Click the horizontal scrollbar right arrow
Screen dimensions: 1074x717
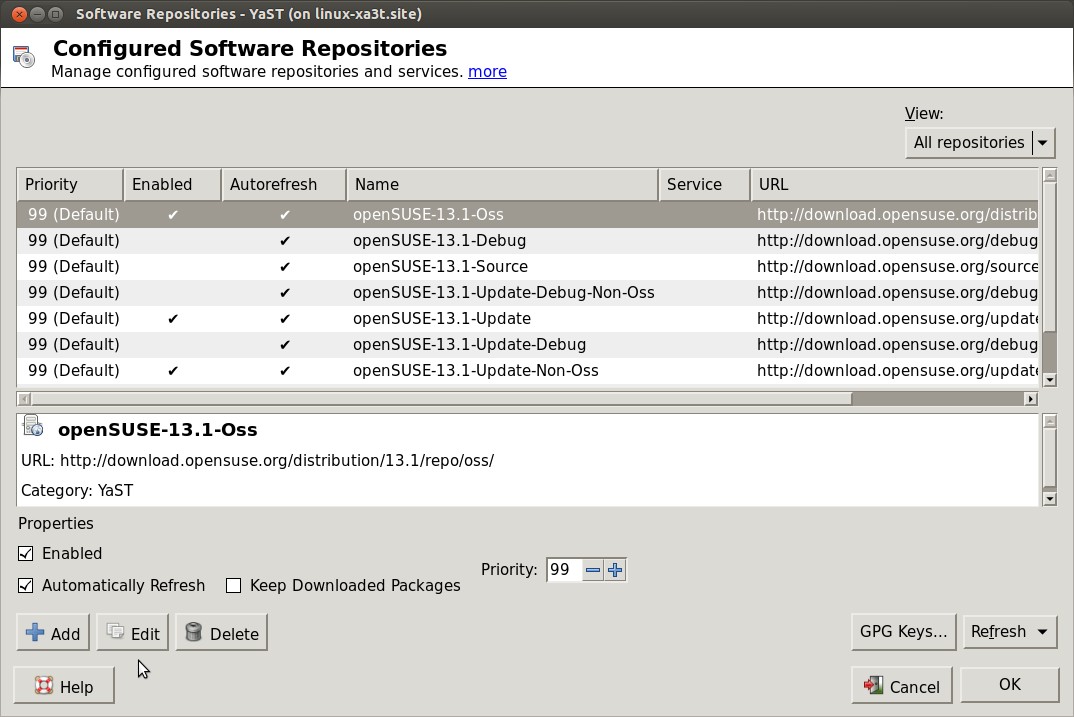click(1031, 399)
